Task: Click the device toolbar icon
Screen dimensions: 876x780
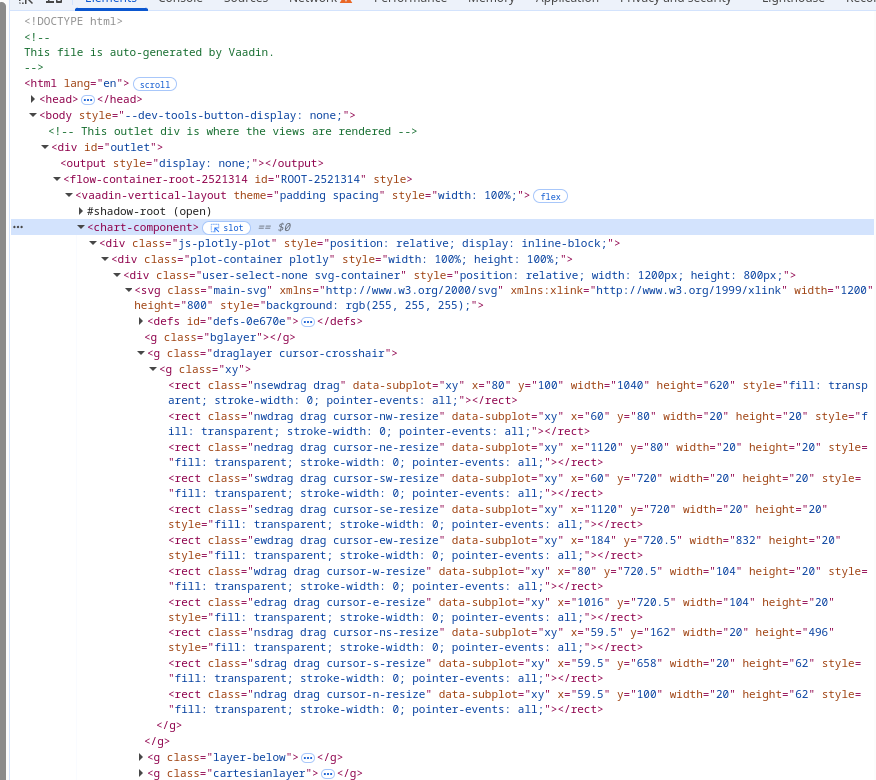Action: 52,3
